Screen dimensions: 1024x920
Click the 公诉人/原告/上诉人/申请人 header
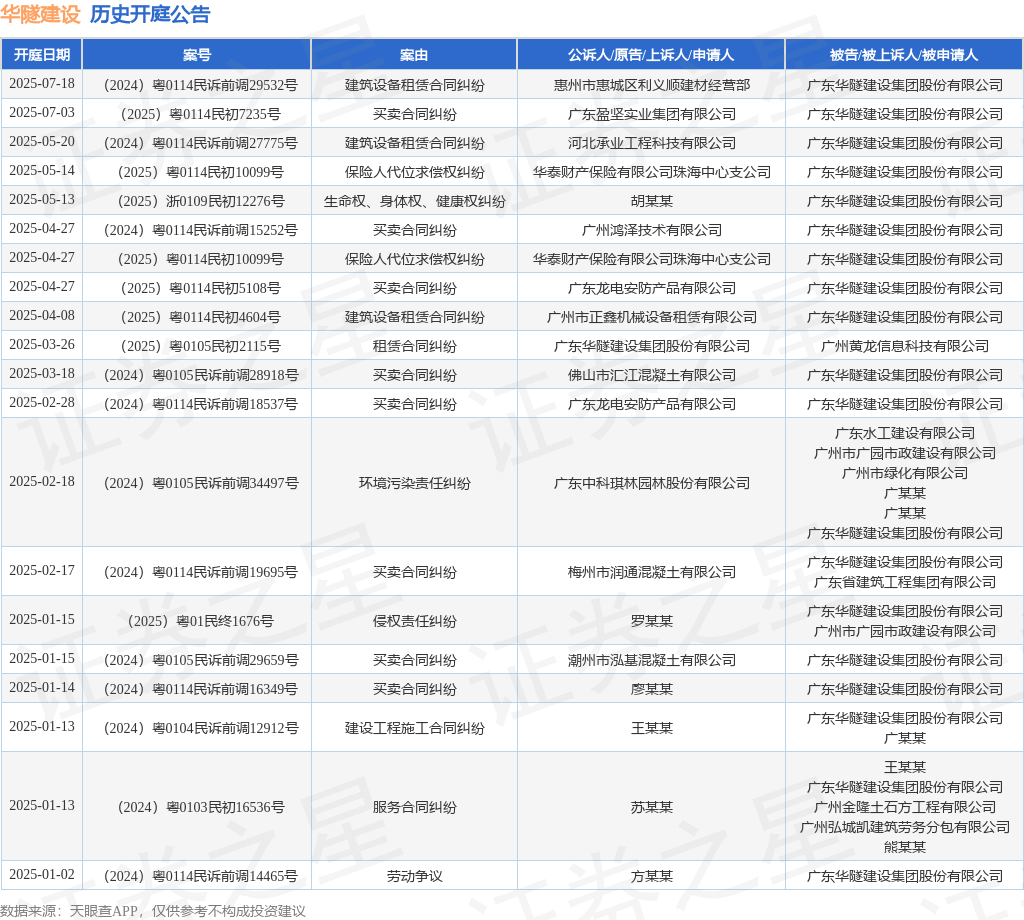pyautogui.click(x=651, y=55)
